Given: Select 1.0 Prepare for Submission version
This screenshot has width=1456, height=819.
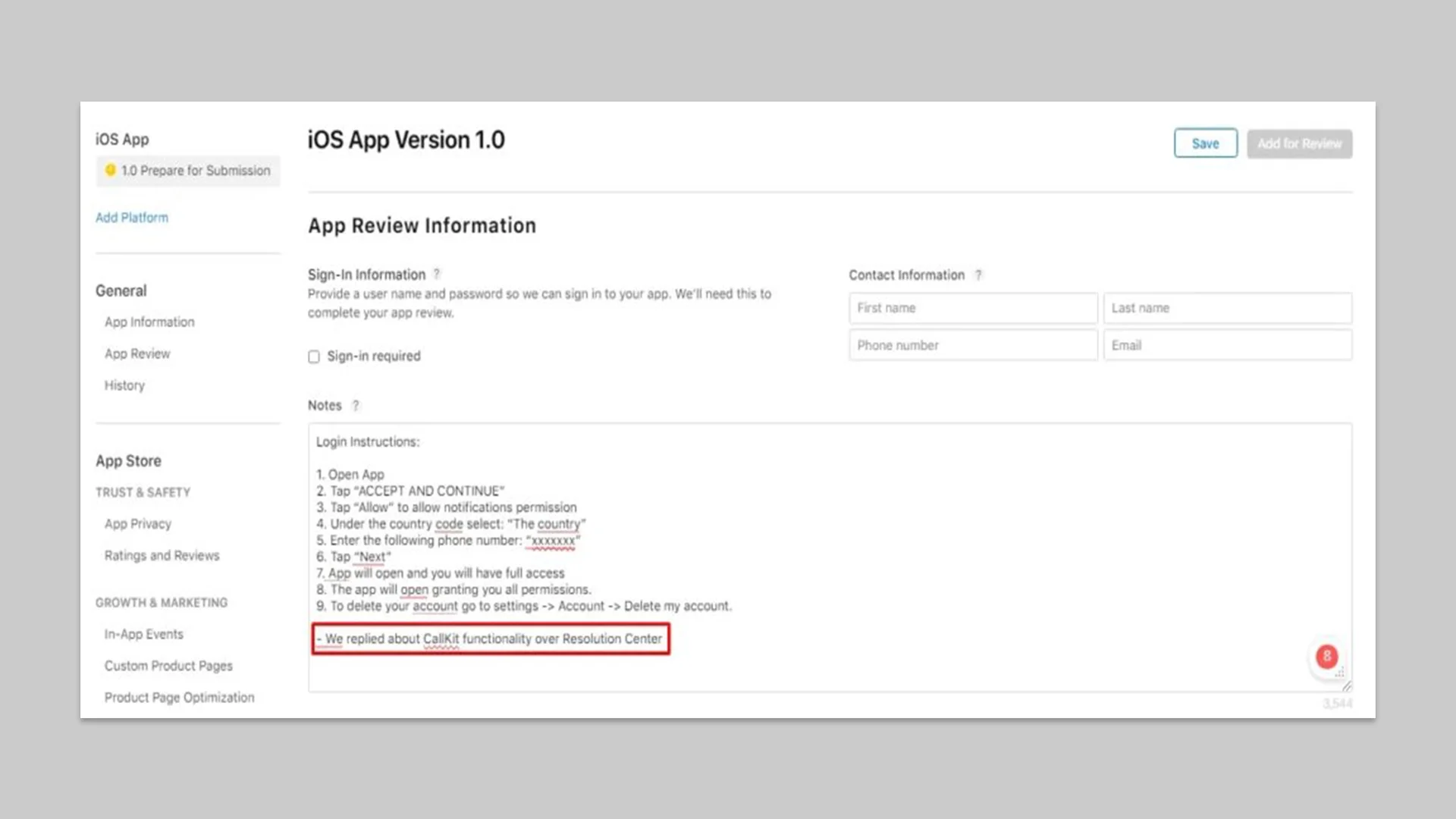Looking at the screenshot, I should pyautogui.click(x=188, y=171).
